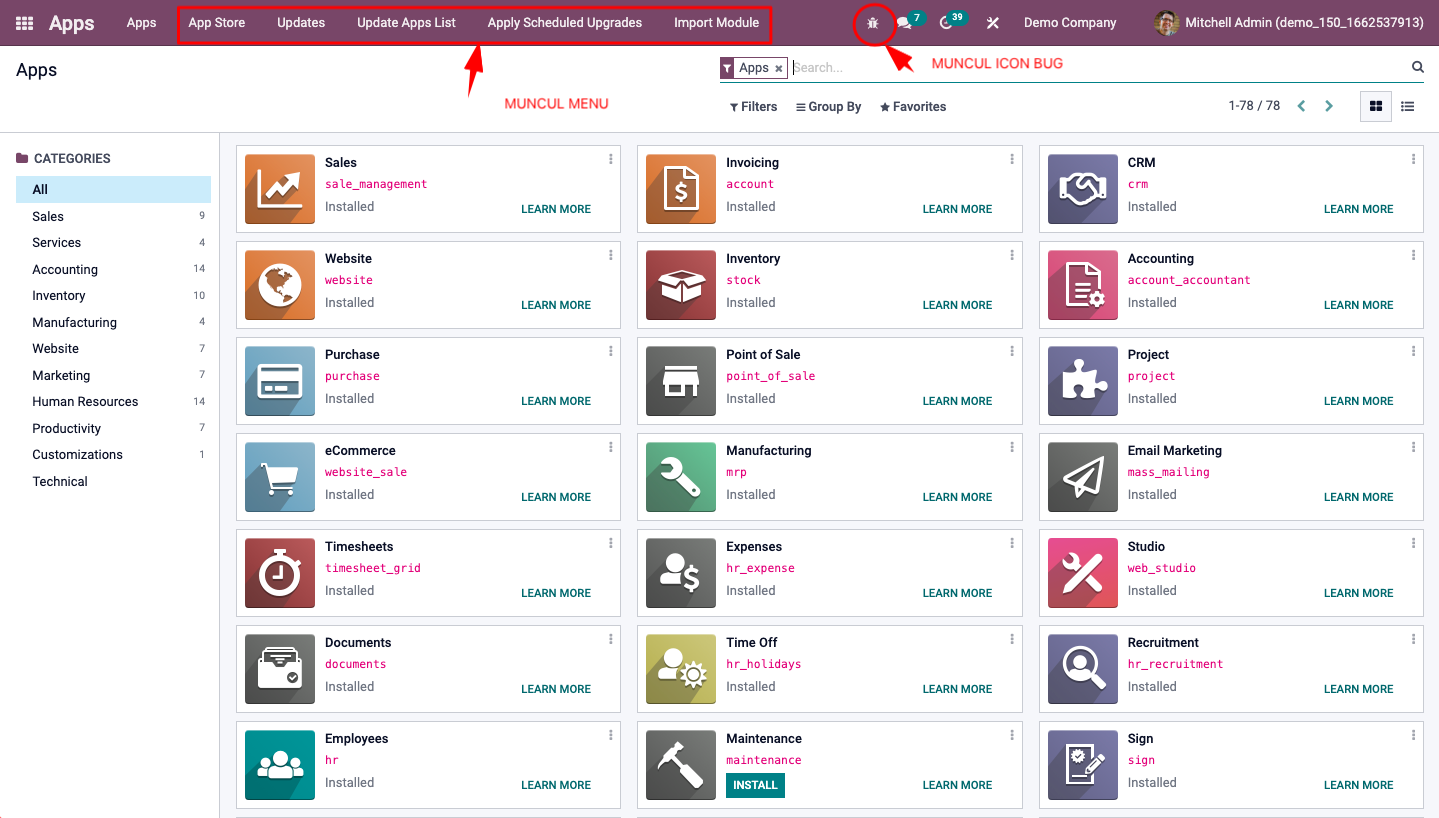Switch to list view
The width and height of the screenshot is (1439, 818).
[x=1407, y=106]
